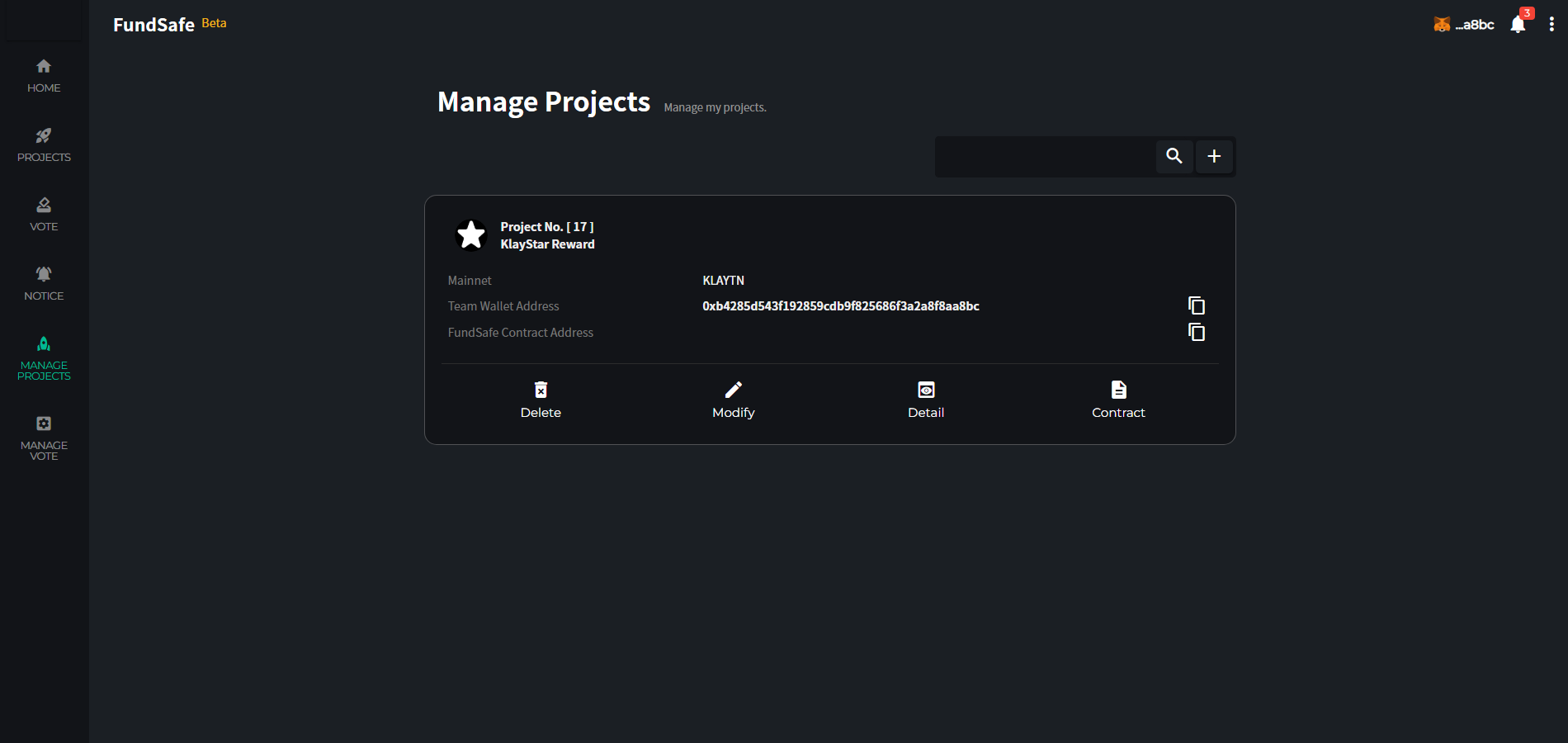1568x743 pixels.
Task: Copy the Team Wallet Address
Action: click(1197, 305)
